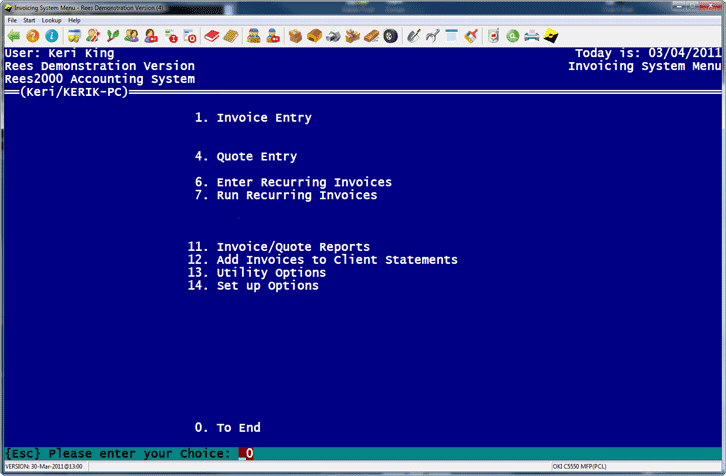Screen dimensions: 726x476
Task: Click the choice entry field at bottom
Action: tap(247, 453)
